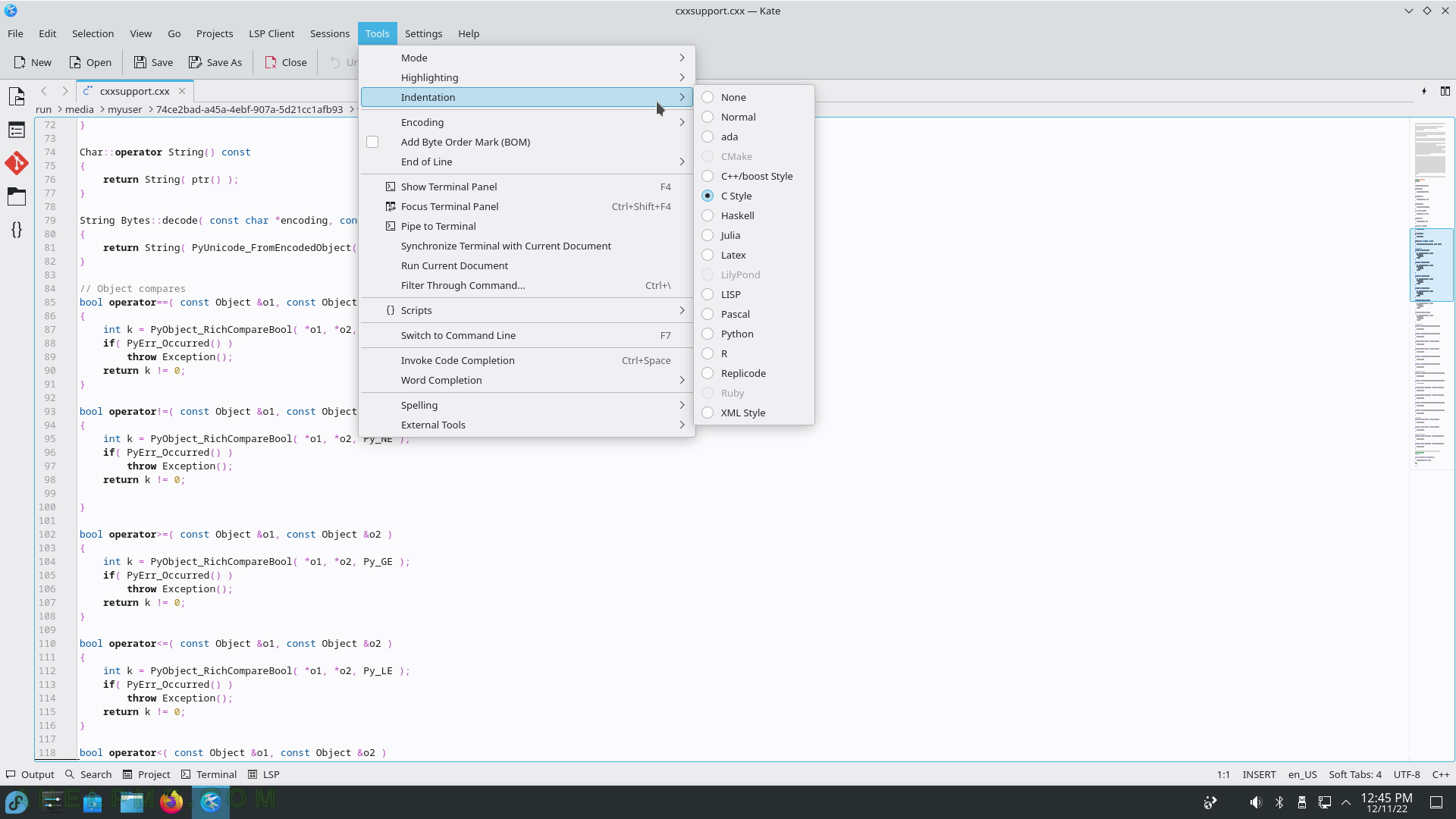Click the Save As toolbar button
Image resolution: width=1456 pixels, height=819 pixels.
tap(215, 62)
